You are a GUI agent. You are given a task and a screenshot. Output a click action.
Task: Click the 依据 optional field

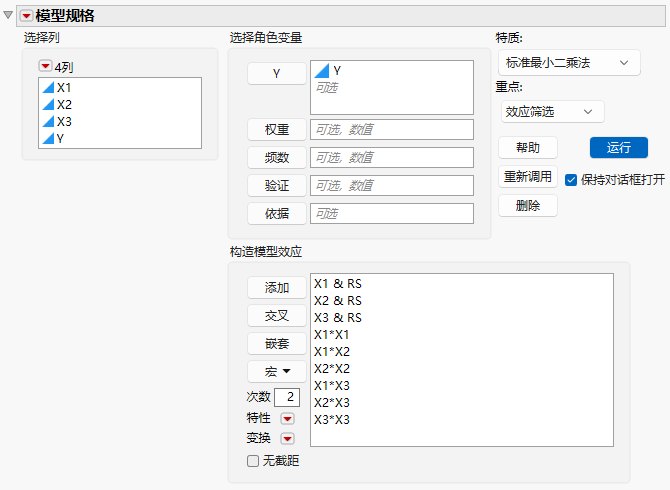392,213
